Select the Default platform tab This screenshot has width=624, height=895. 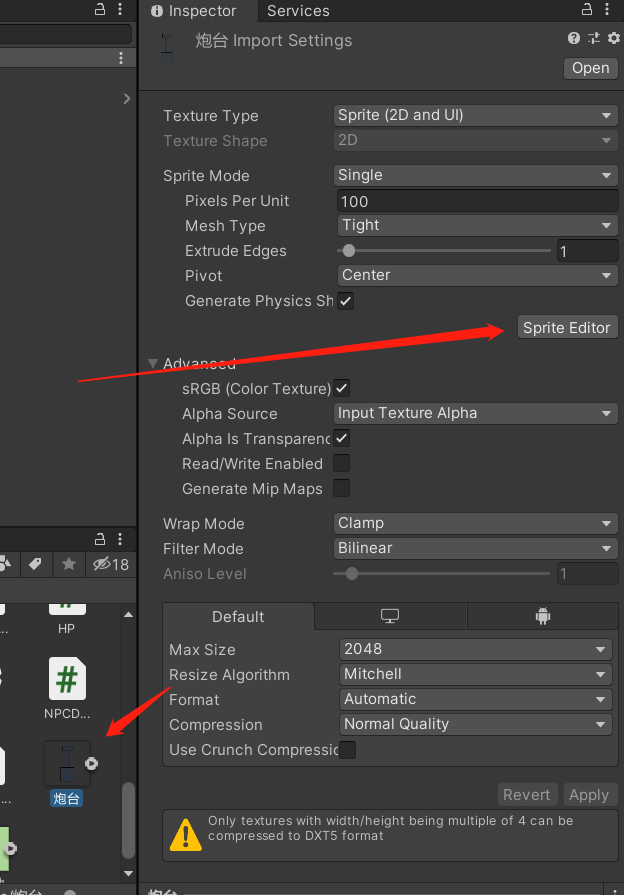click(x=238, y=616)
